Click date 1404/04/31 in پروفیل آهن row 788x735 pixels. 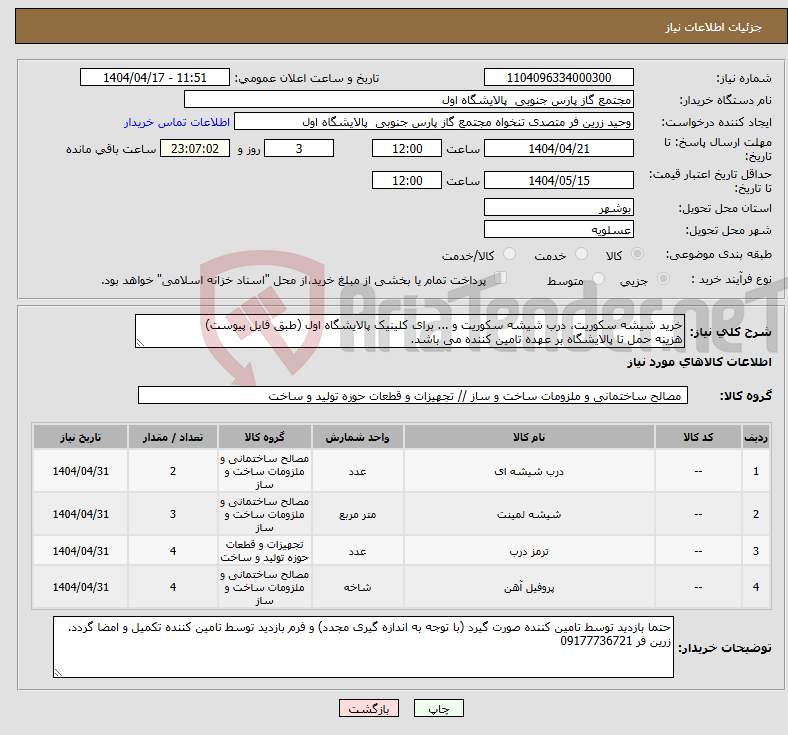(x=80, y=587)
